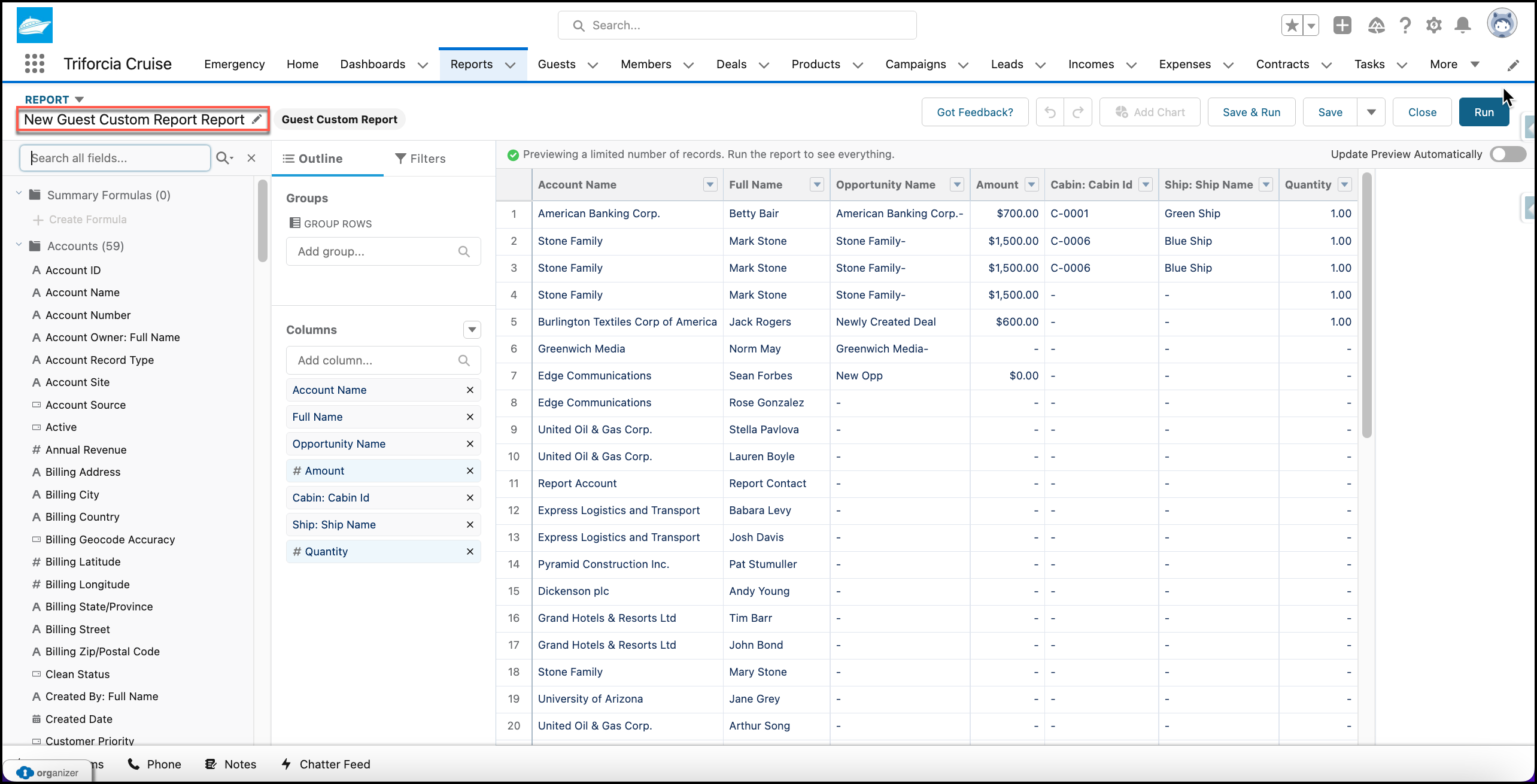Viewport: 1537px width, 784px height.
Task: Click the Got Feedback? button
Action: (975, 112)
